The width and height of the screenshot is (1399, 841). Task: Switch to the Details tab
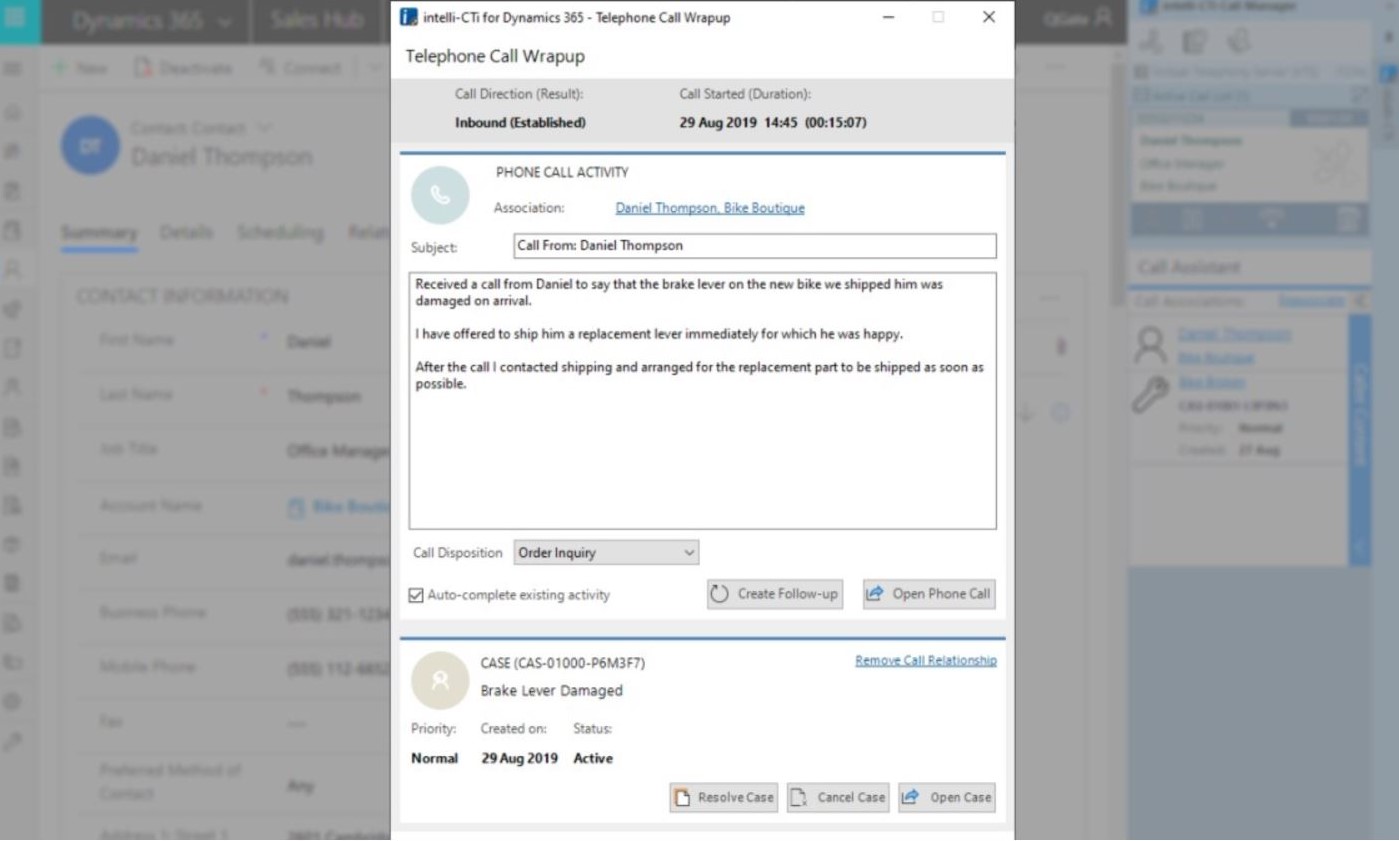point(186,232)
